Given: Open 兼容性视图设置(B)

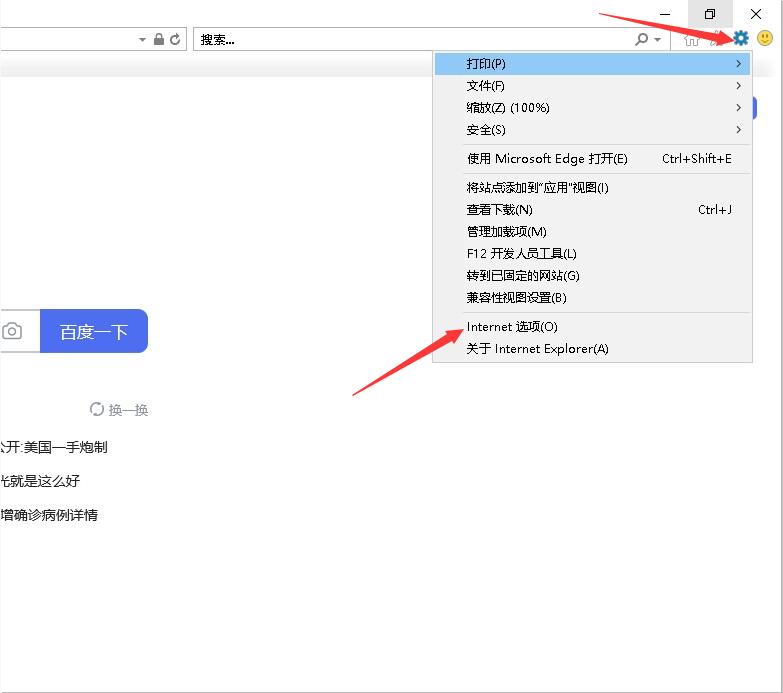Looking at the screenshot, I should coord(592,298).
